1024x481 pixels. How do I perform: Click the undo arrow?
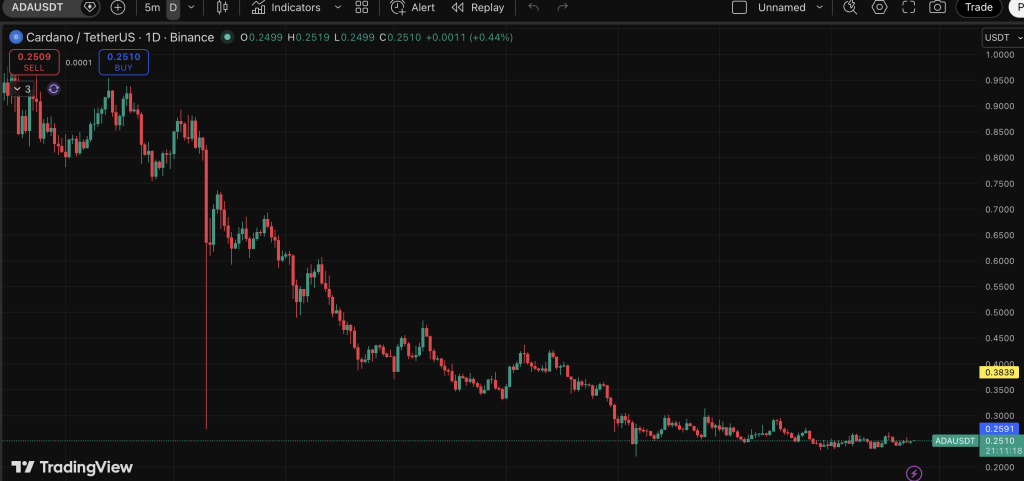(x=534, y=8)
